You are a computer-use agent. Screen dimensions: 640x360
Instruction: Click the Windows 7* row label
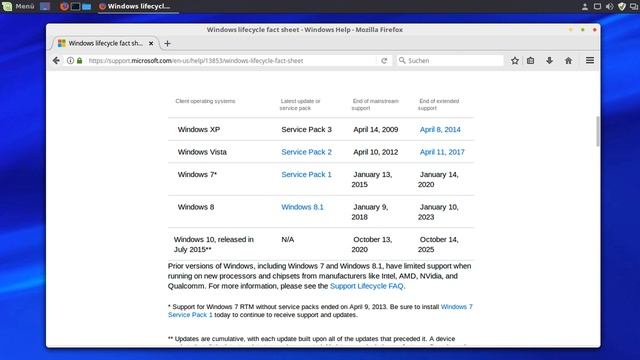tap(197, 174)
